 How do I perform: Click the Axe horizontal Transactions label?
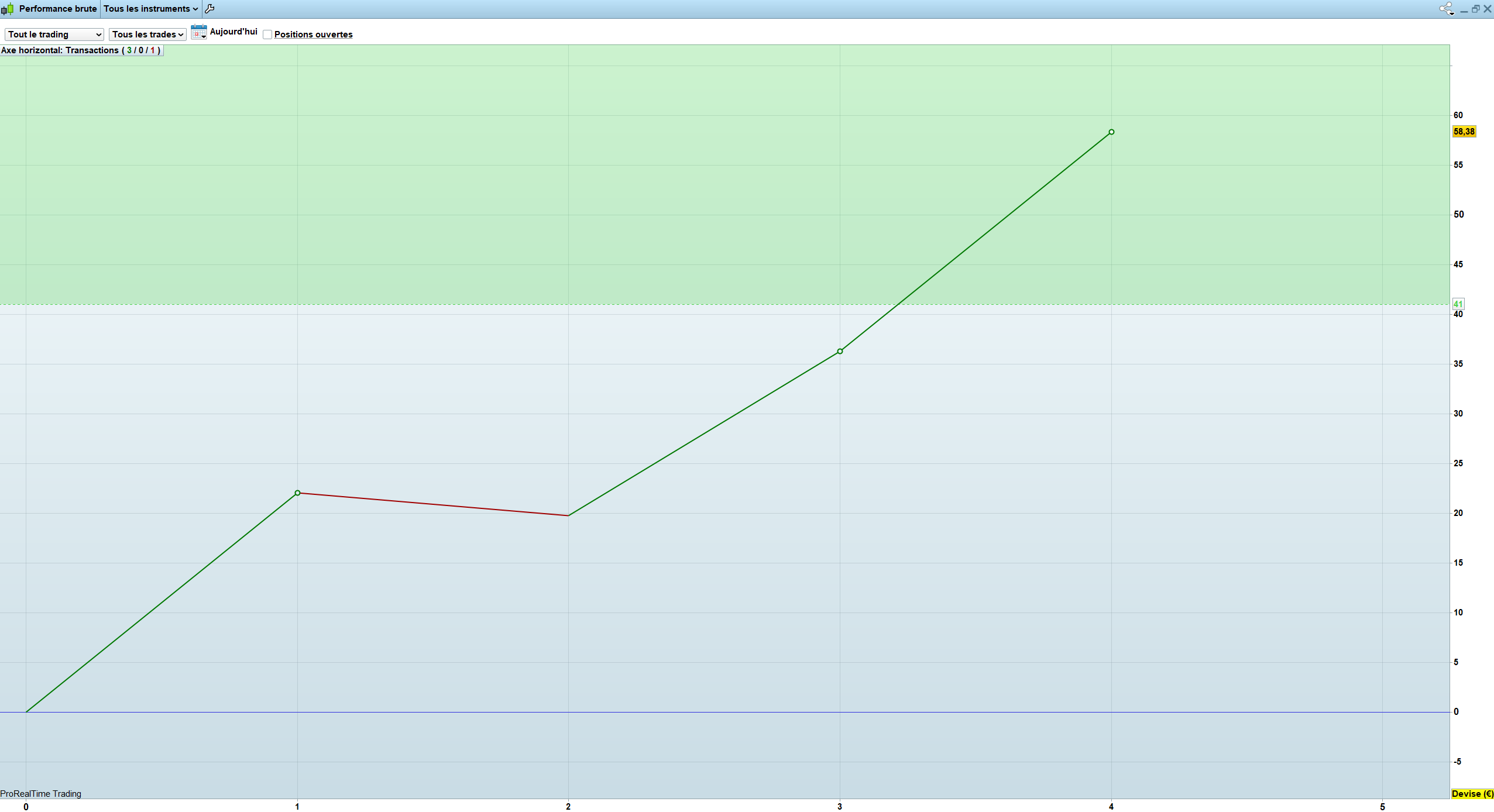point(81,50)
